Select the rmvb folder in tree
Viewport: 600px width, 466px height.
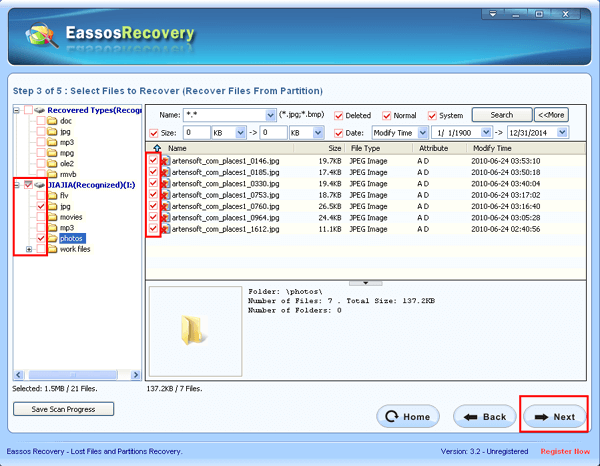tap(68, 174)
